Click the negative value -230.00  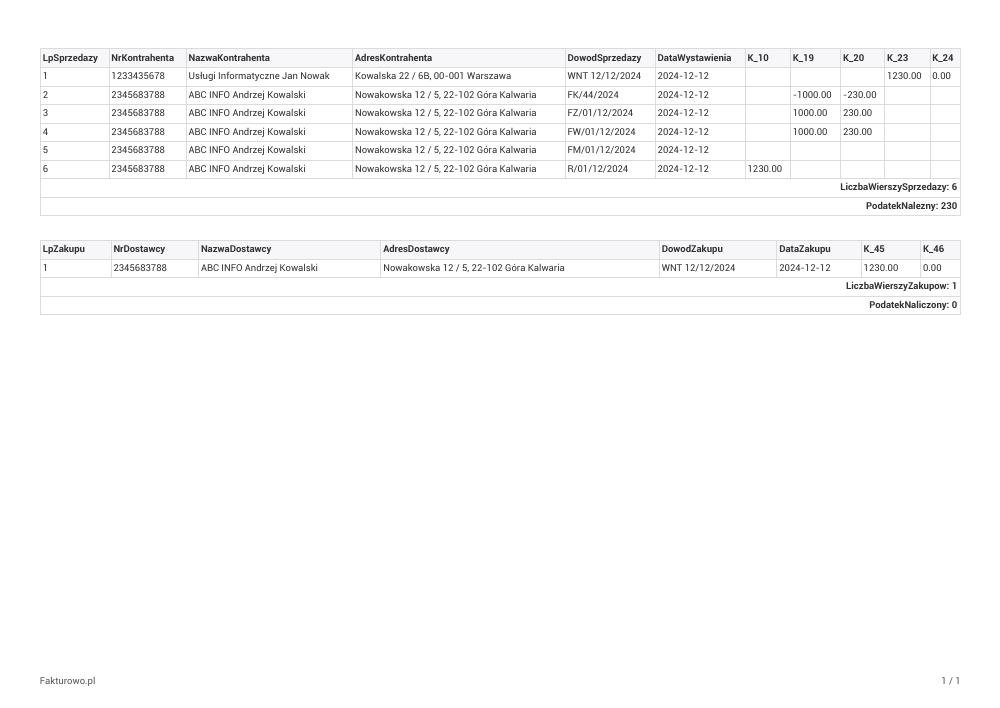coord(860,95)
